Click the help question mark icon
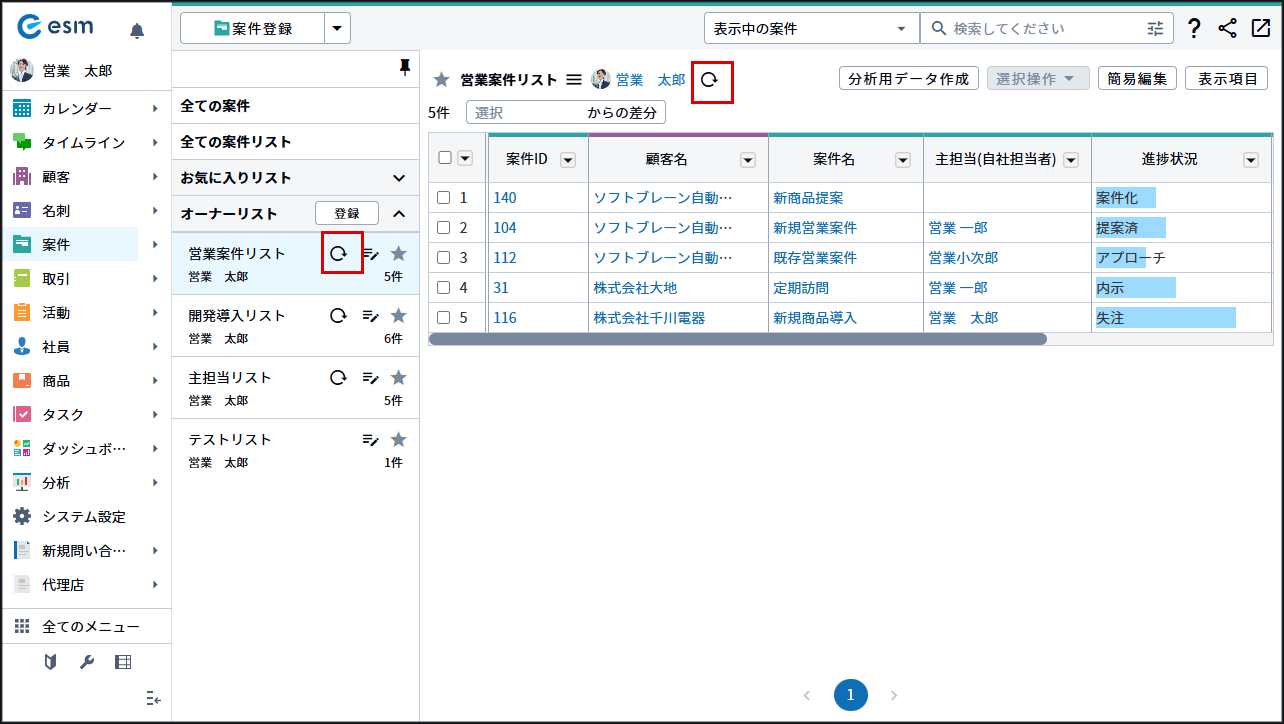This screenshot has height=724, width=1284. click(1194, 29)
